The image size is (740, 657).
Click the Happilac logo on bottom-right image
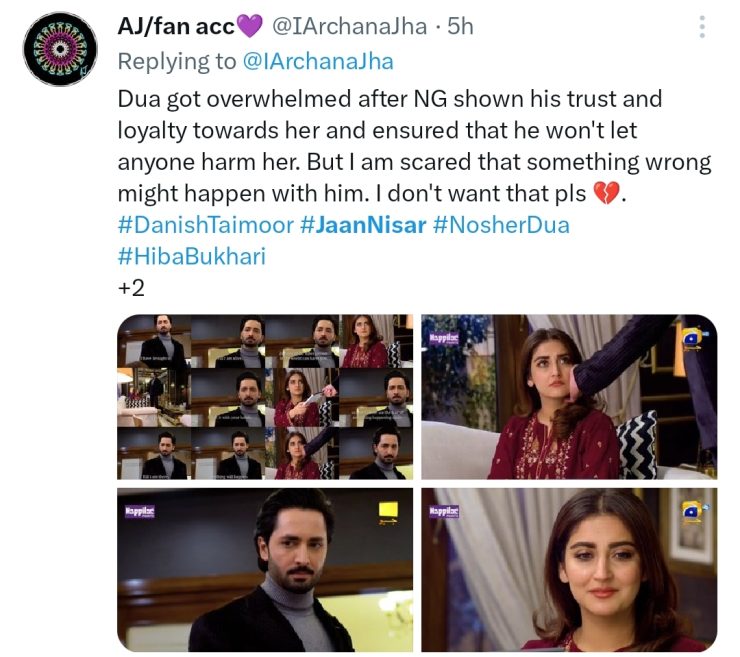click(x=444, y=511)
